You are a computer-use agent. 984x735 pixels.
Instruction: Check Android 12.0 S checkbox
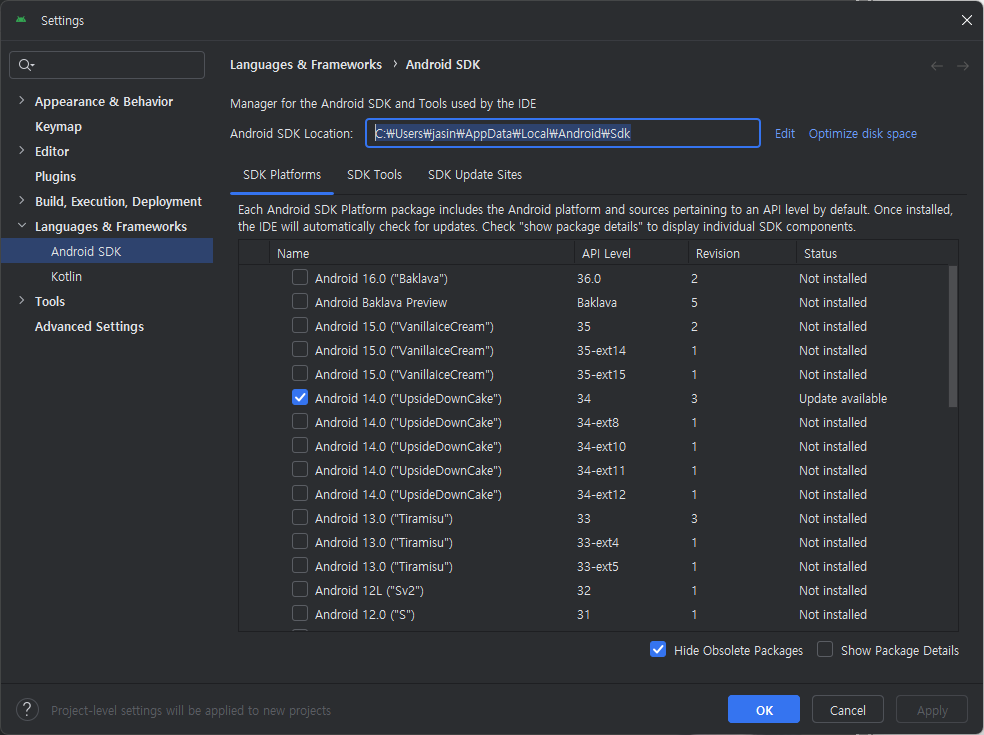coord(300,614)
